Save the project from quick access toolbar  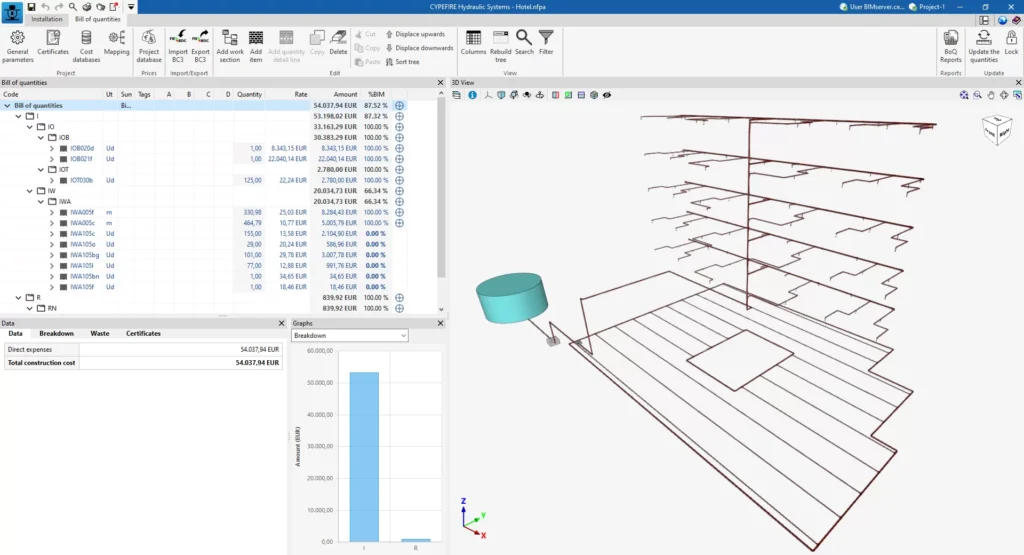click(31, 7)
